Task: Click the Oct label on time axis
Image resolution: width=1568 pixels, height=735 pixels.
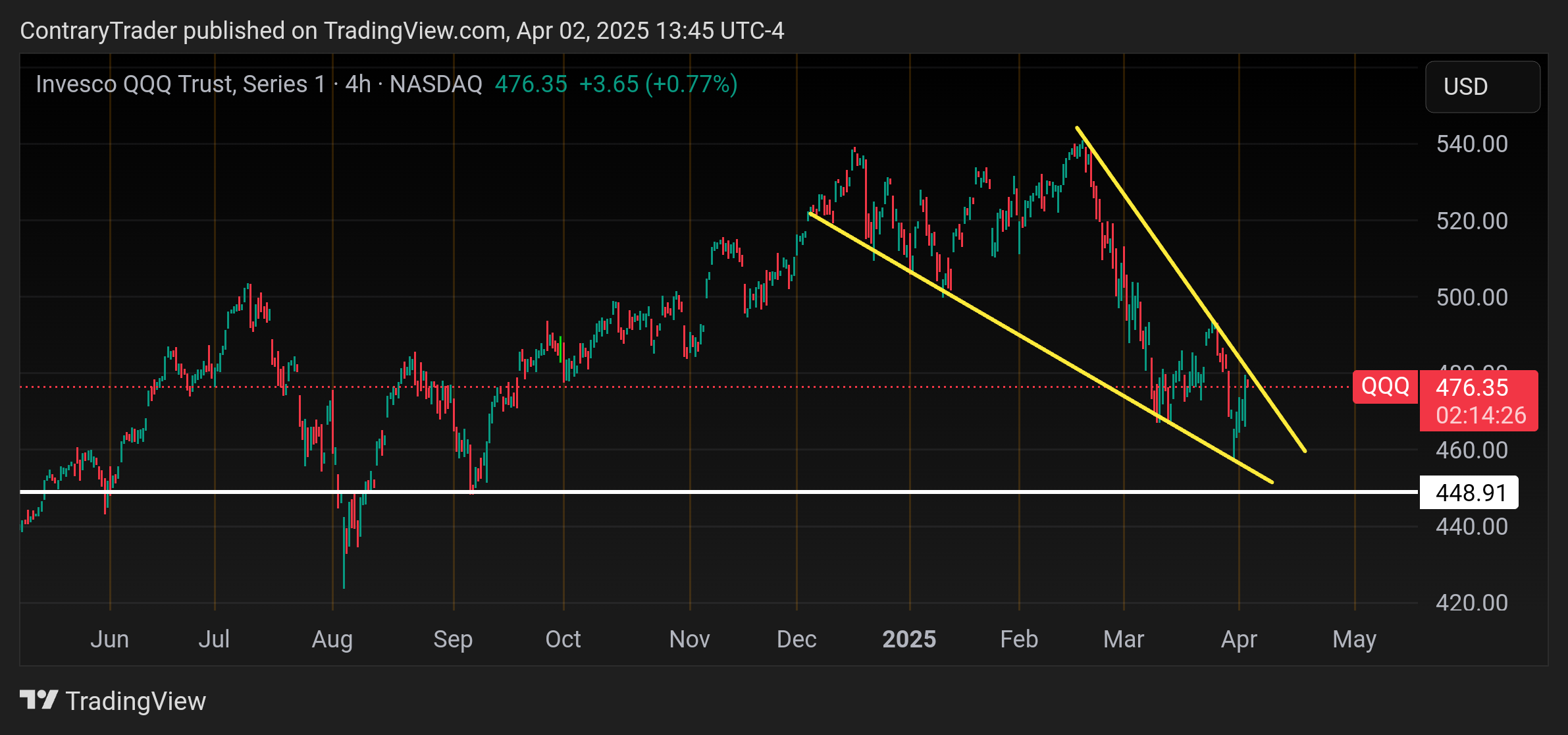Action: (563, 640)
